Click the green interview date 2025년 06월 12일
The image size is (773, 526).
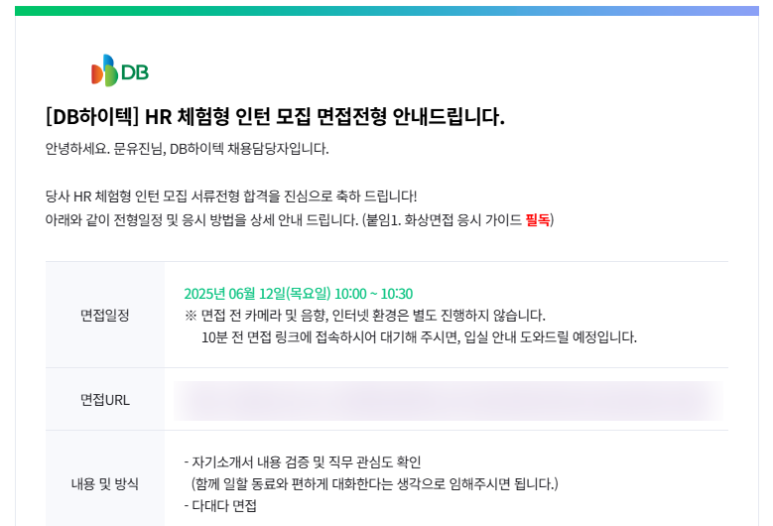pyautogui.click(x=257, y=294)
